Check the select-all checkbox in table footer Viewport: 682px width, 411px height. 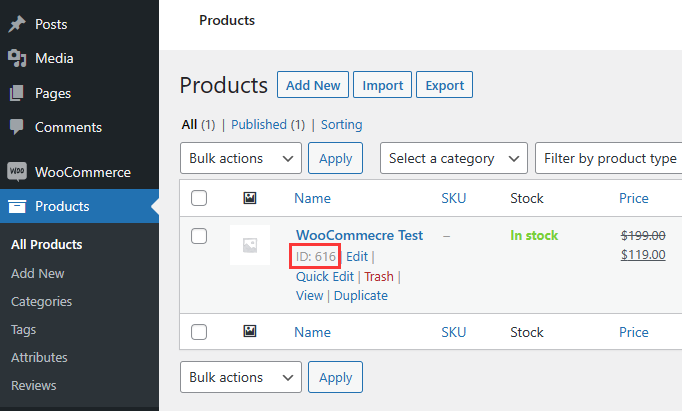coord(199,332)
